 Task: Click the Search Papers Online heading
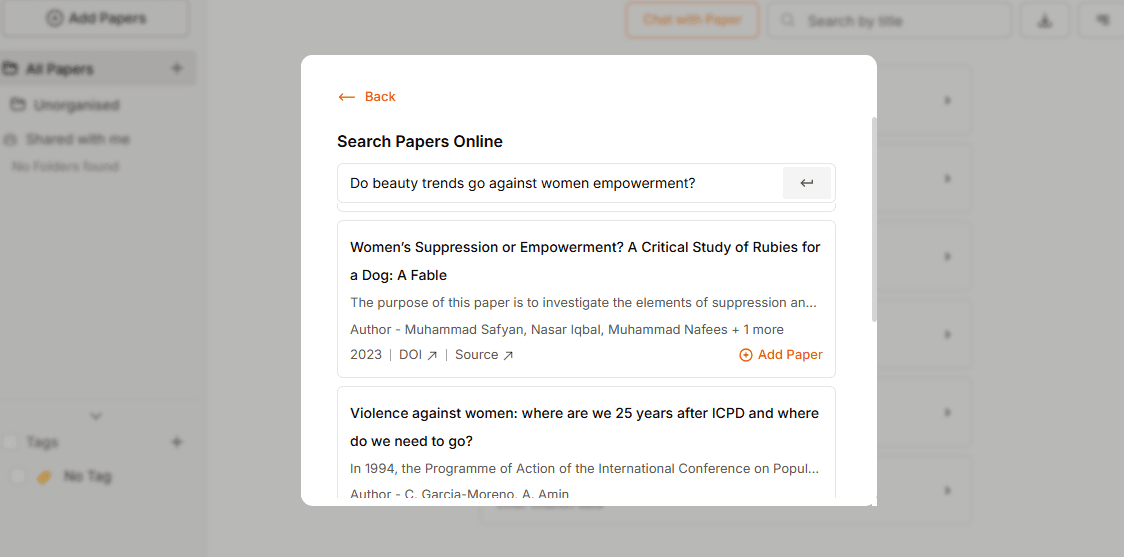420,142
